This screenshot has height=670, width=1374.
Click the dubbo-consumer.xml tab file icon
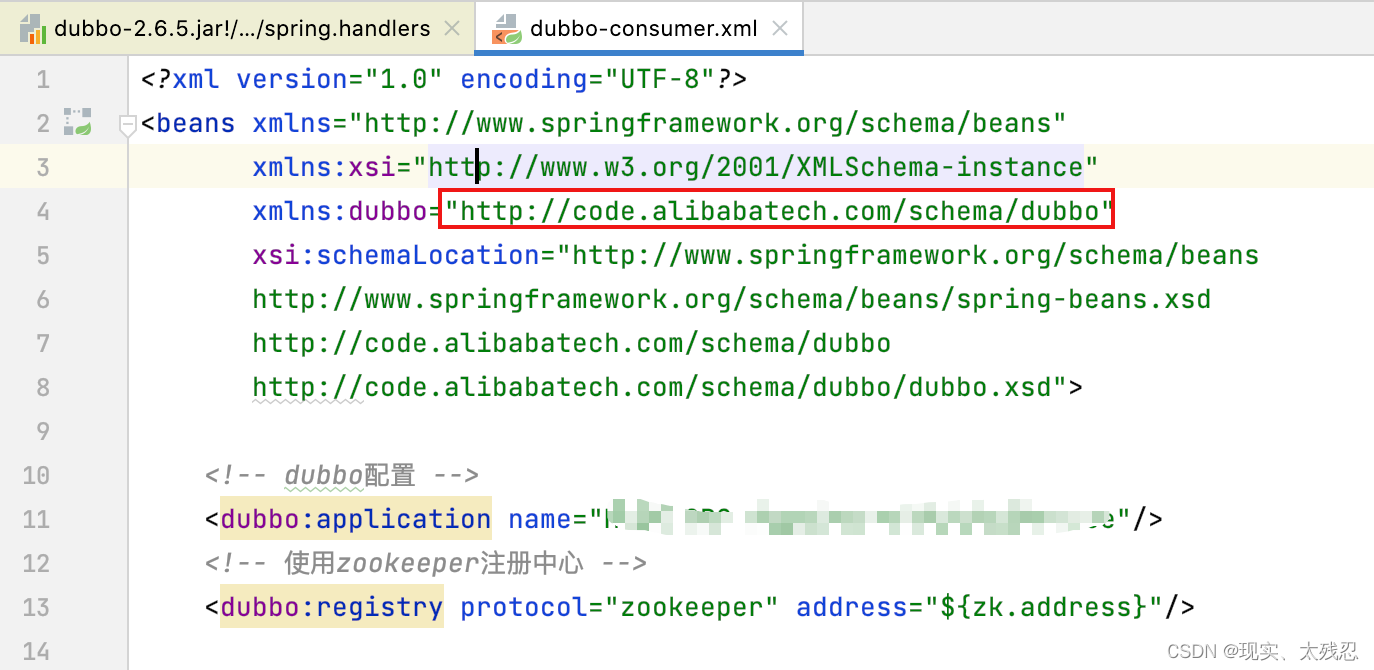[x=505, y=29]
